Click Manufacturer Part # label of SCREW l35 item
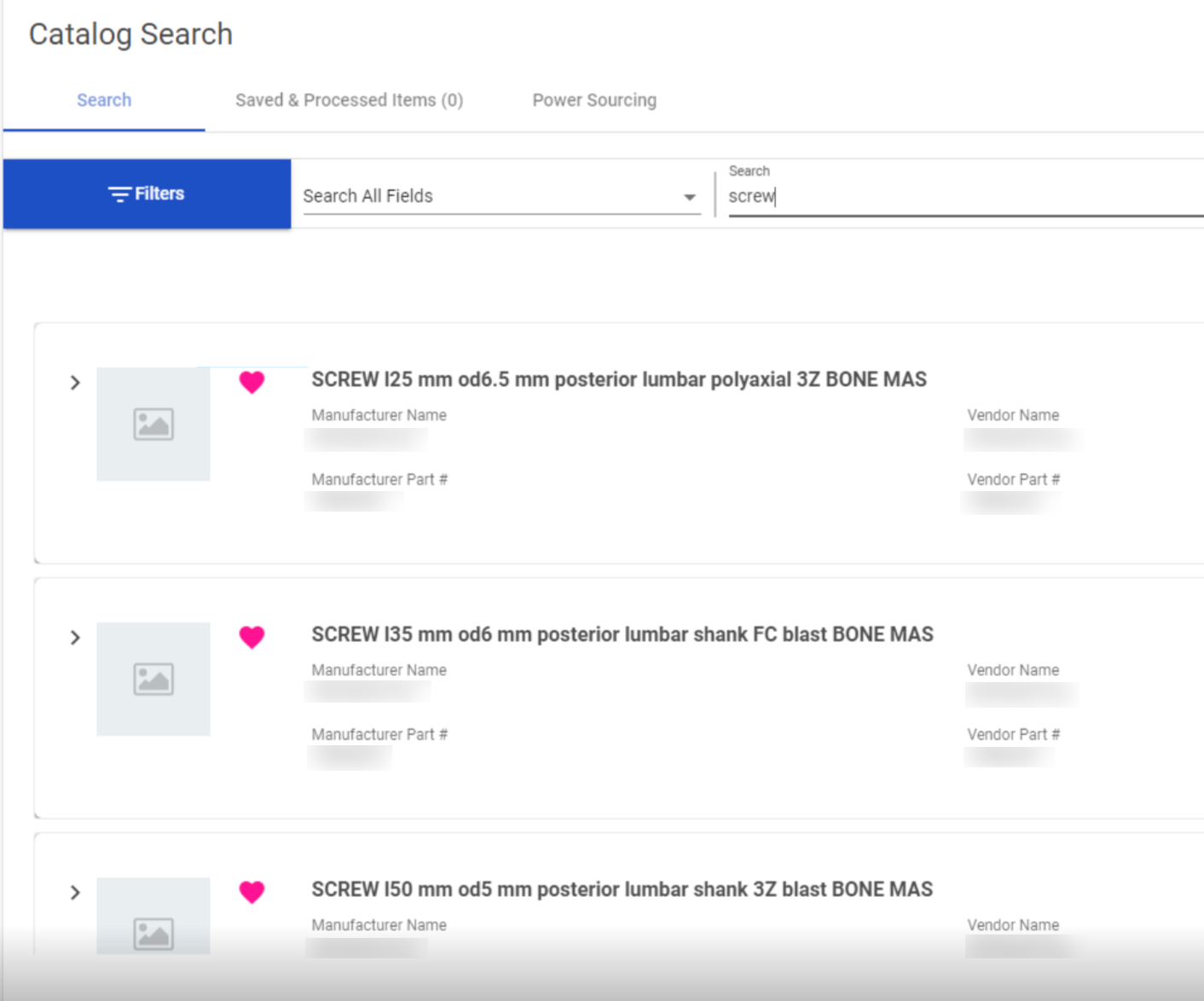 pos(379,734)
